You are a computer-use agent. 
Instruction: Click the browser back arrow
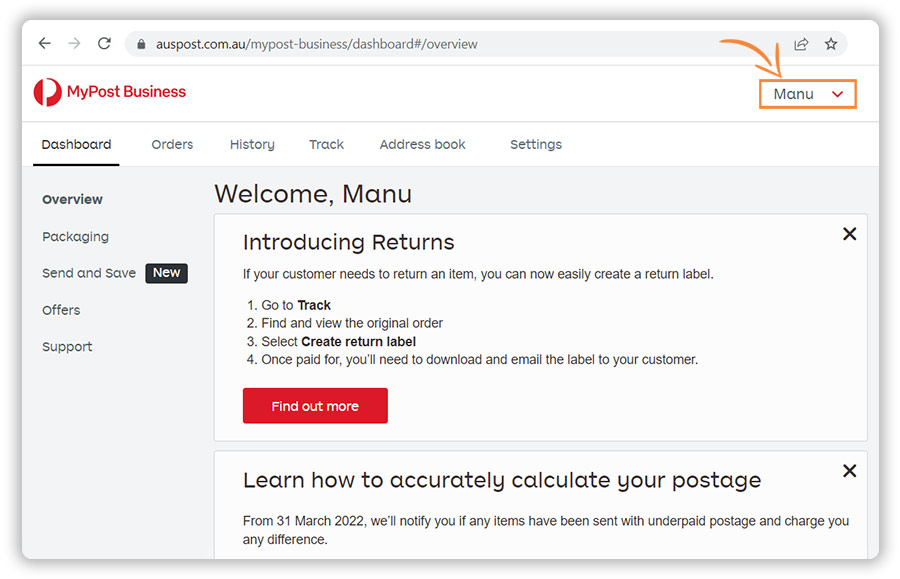[x=45, y=44]
